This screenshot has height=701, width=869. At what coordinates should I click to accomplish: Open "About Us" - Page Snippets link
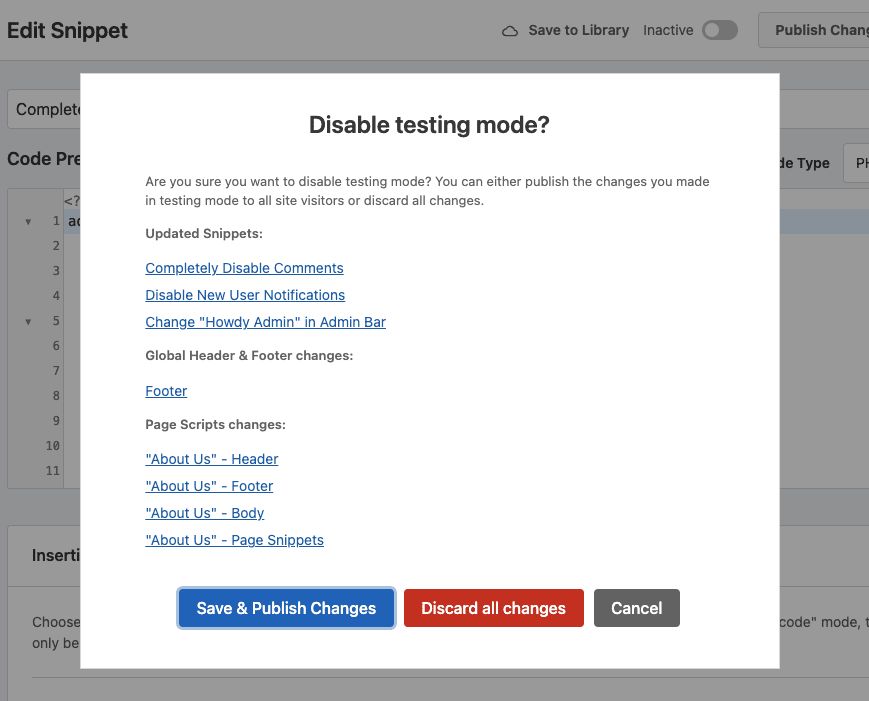click(x=234, y=540)
